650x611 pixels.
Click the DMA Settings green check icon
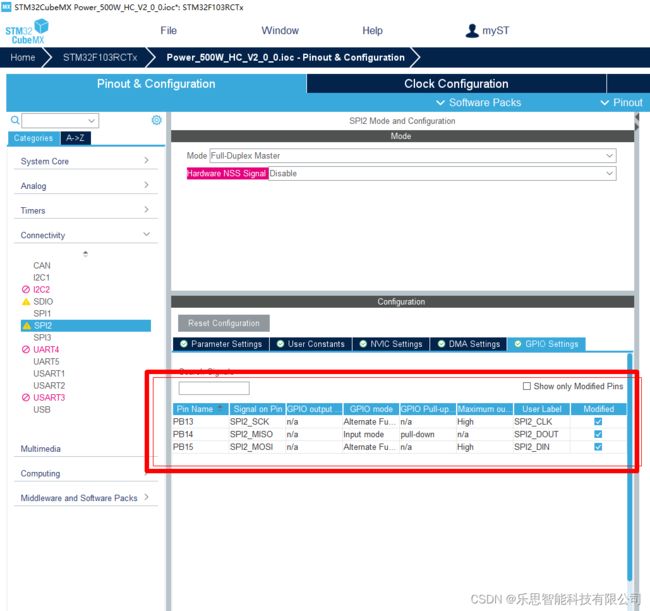441,344
